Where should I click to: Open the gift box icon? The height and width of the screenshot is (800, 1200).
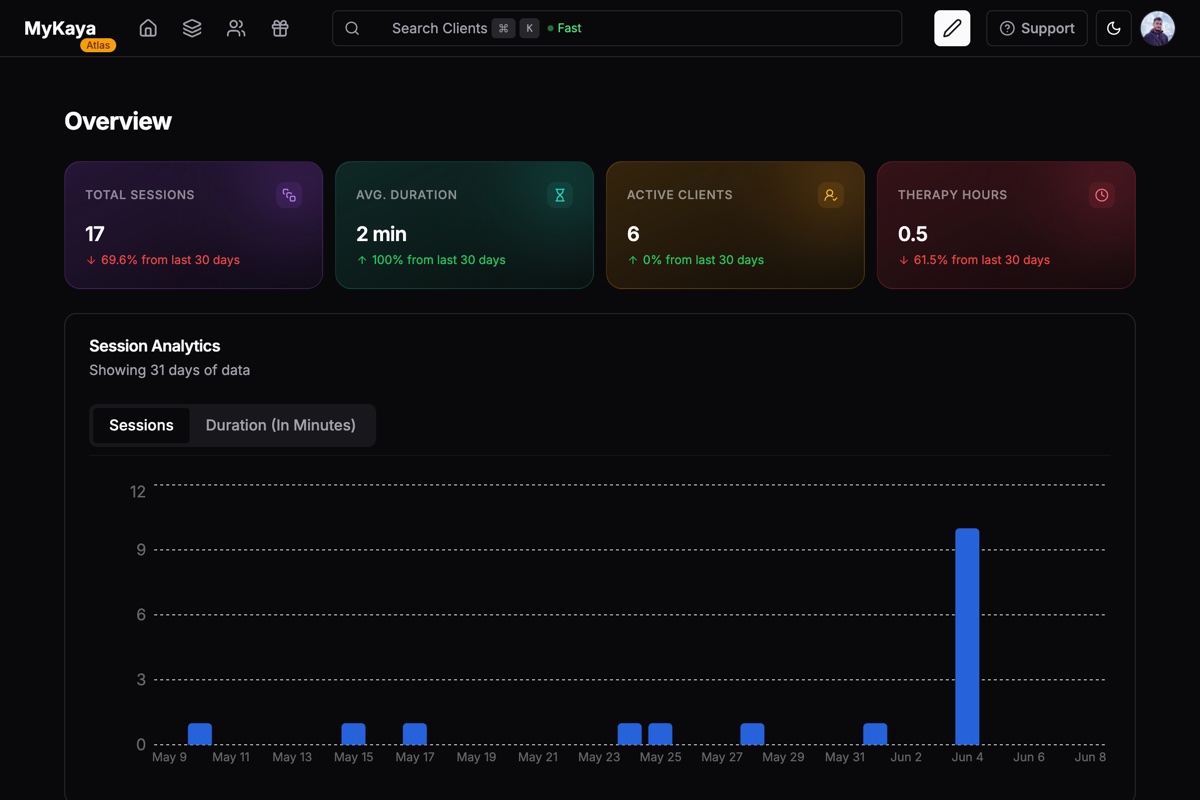click(x=280, y=28)
